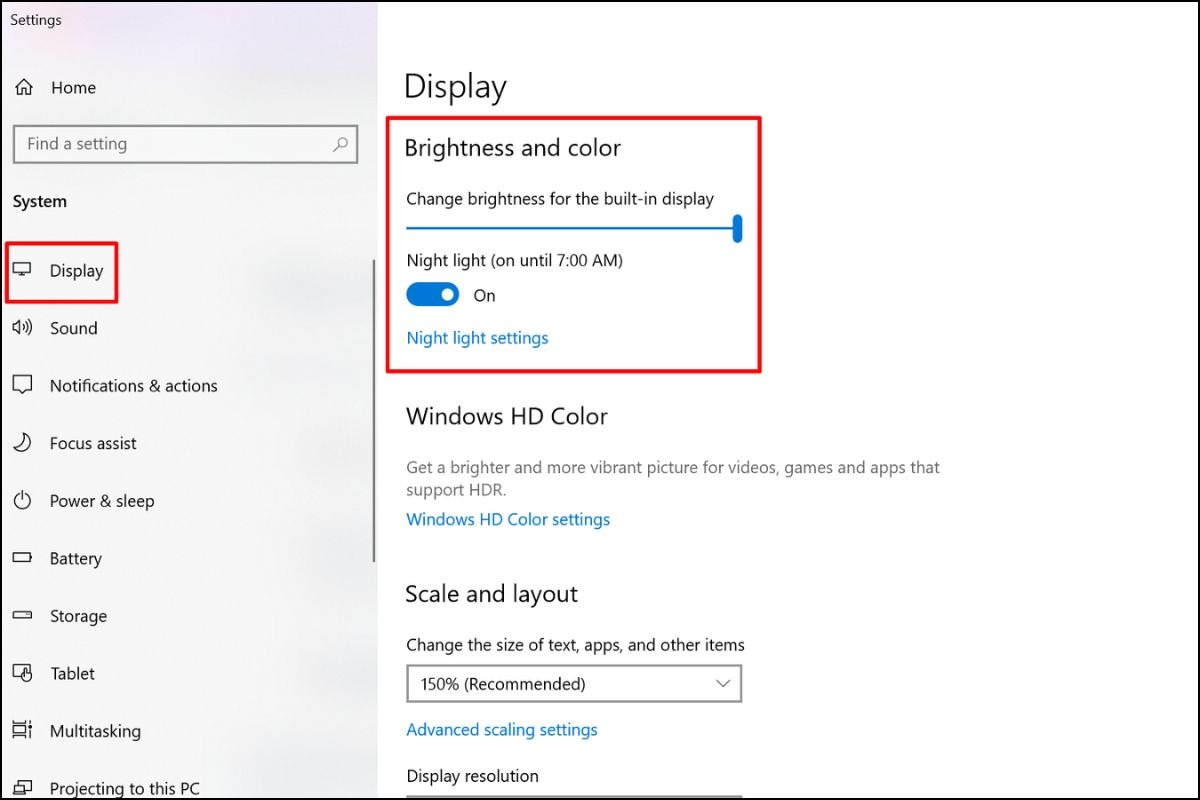Click the Tablet icon in sidebar
The width and height of the screenshot is (1200, 800).
(22, 673)
